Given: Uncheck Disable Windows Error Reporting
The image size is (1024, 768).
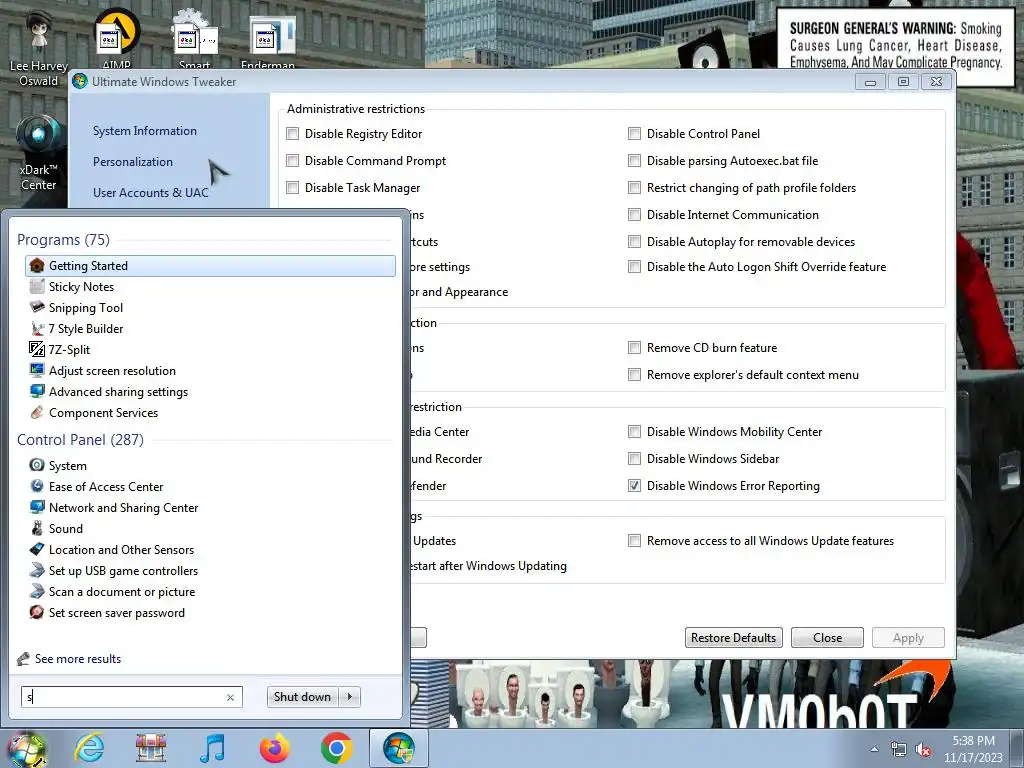Looking at the screenshot, I should tap(634, 486).
